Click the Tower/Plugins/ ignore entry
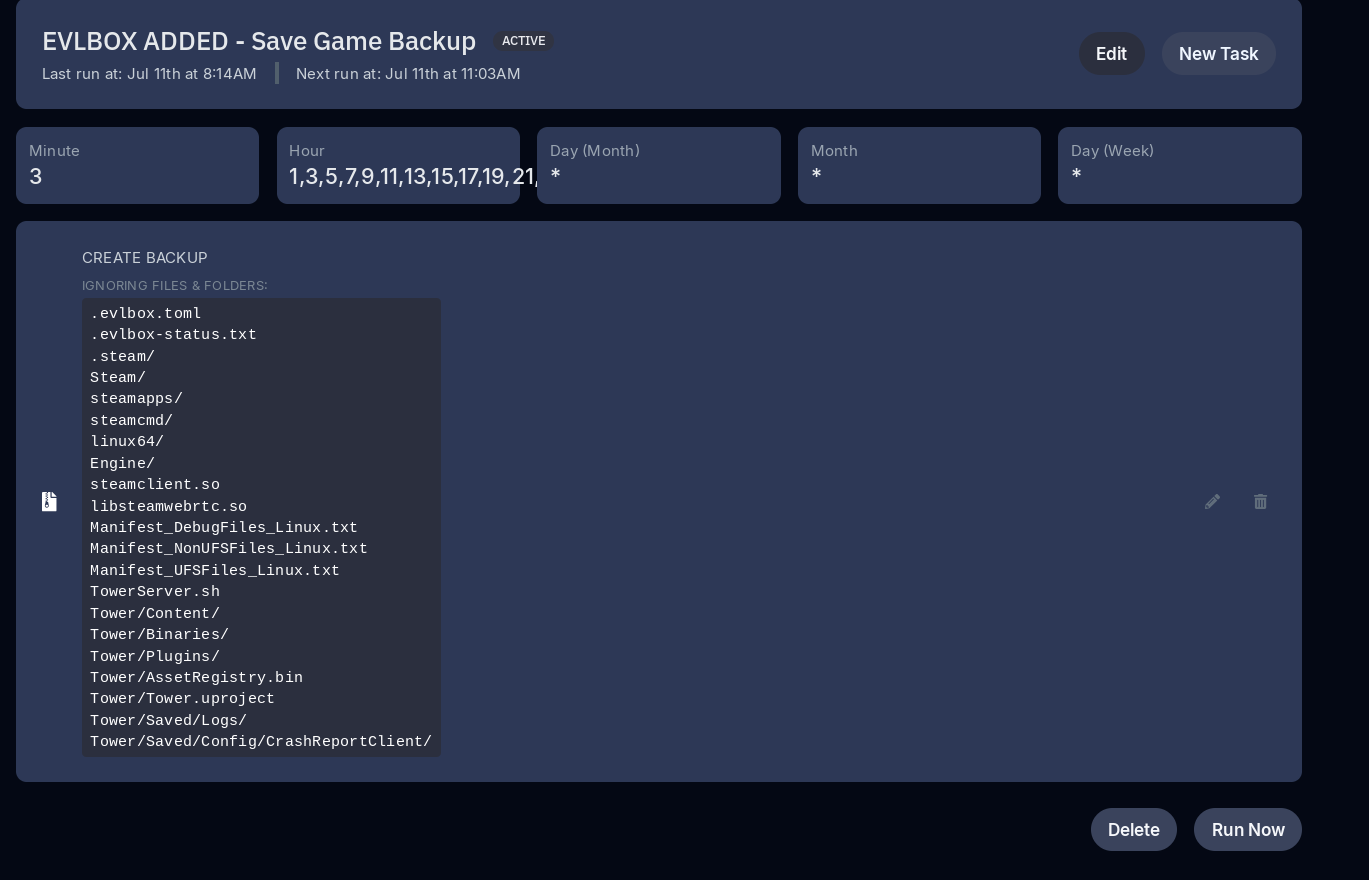The height and width of the screenshot is (880, 1369). click(155, 657)
